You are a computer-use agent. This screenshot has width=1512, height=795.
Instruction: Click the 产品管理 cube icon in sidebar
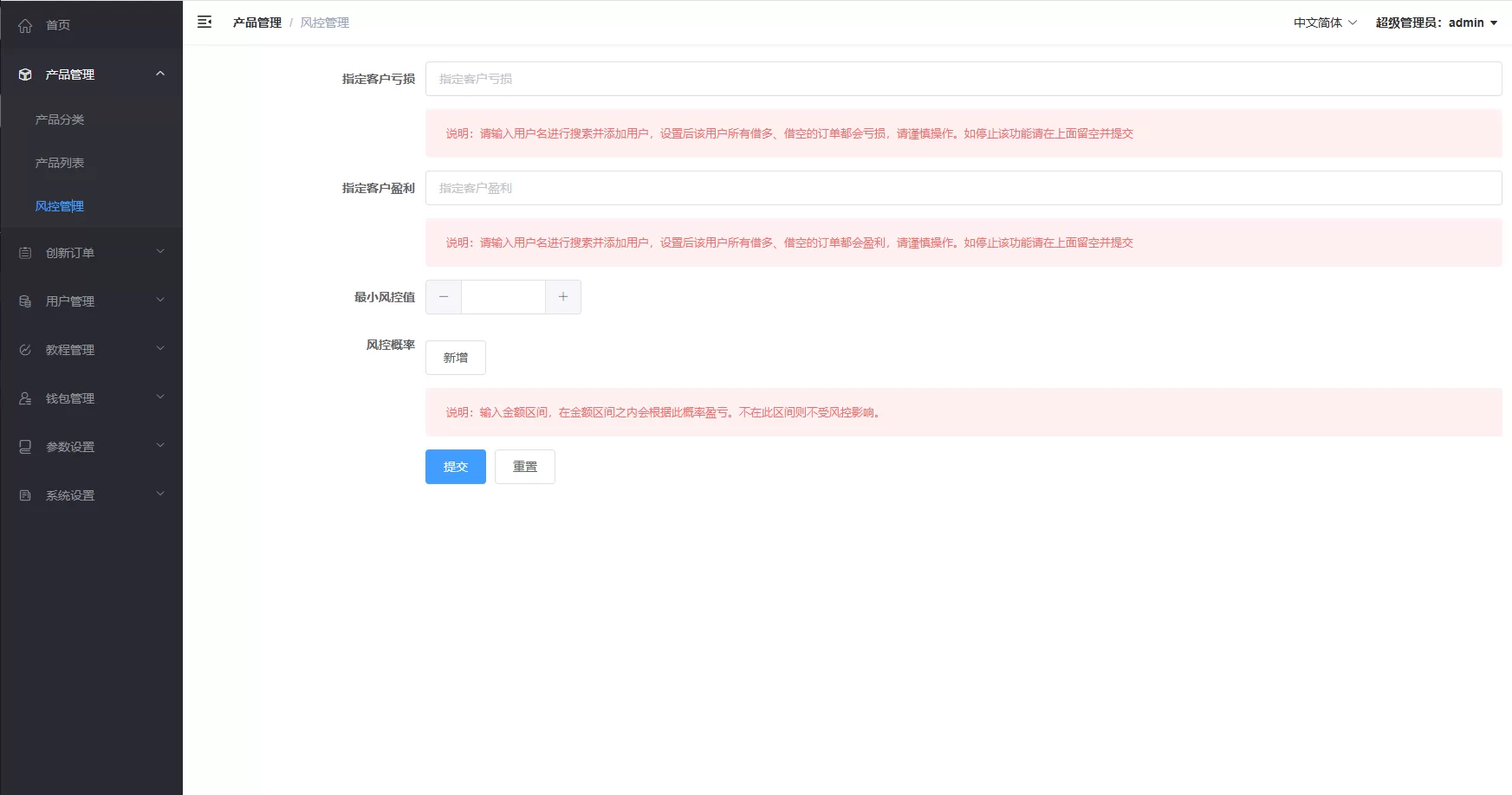pyautogui.click(x=25, y=74)
